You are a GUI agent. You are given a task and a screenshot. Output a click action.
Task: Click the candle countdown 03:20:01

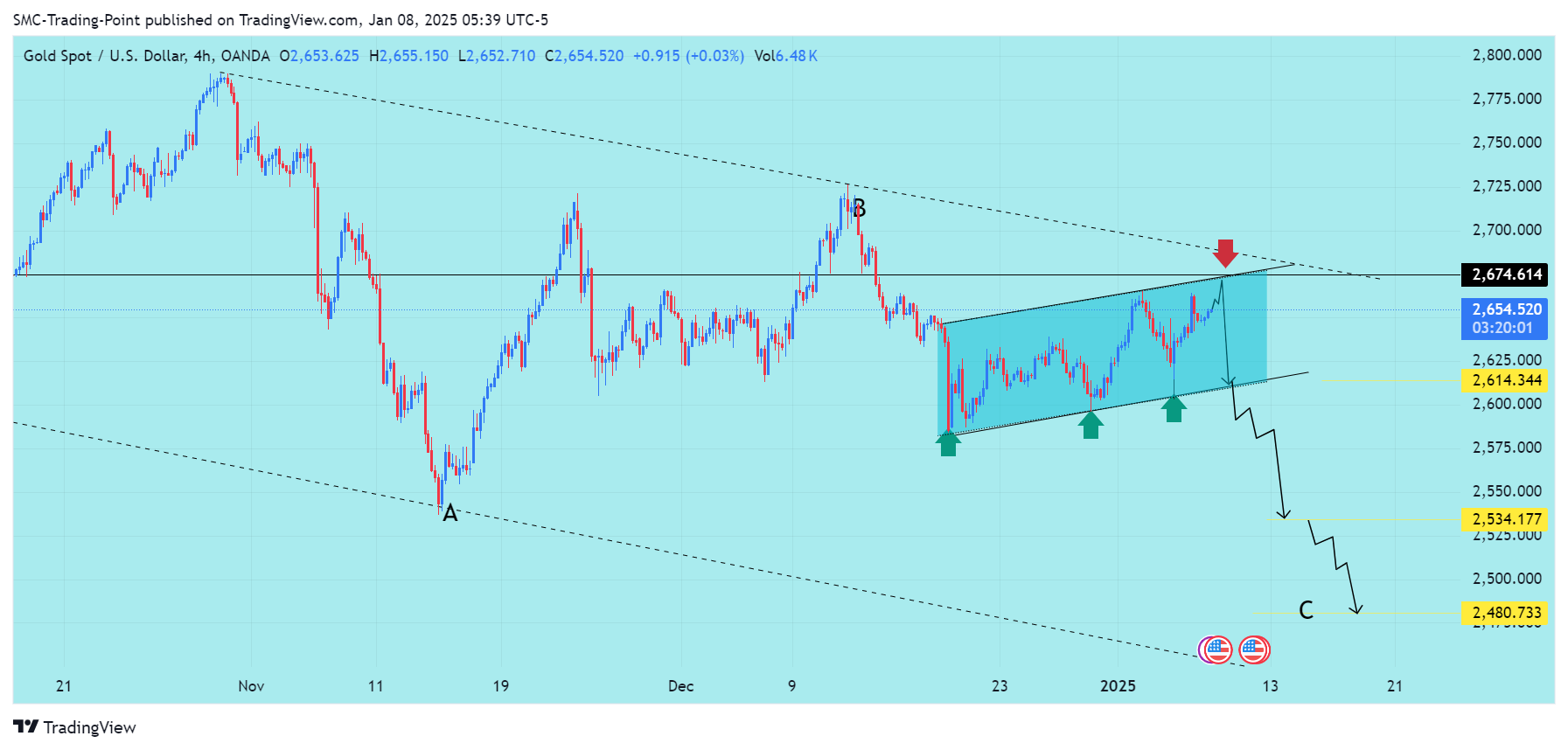coord(1504,329)
